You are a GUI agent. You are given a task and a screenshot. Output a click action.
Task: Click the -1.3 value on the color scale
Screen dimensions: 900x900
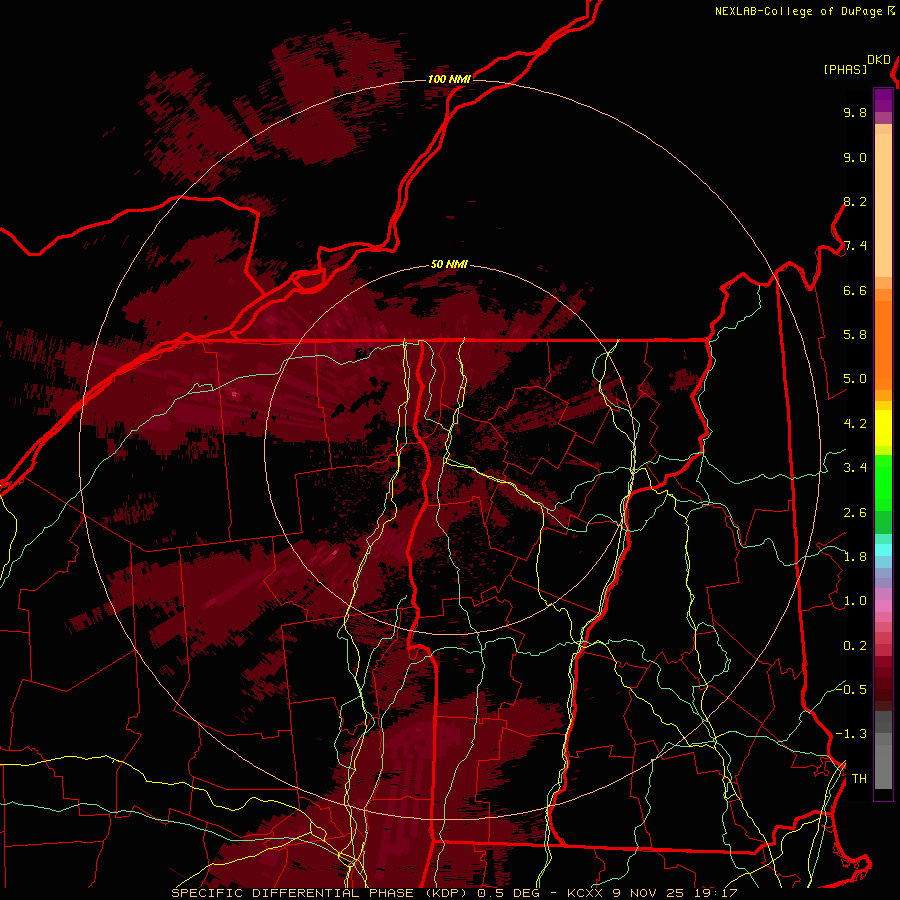tap(851, 734)
